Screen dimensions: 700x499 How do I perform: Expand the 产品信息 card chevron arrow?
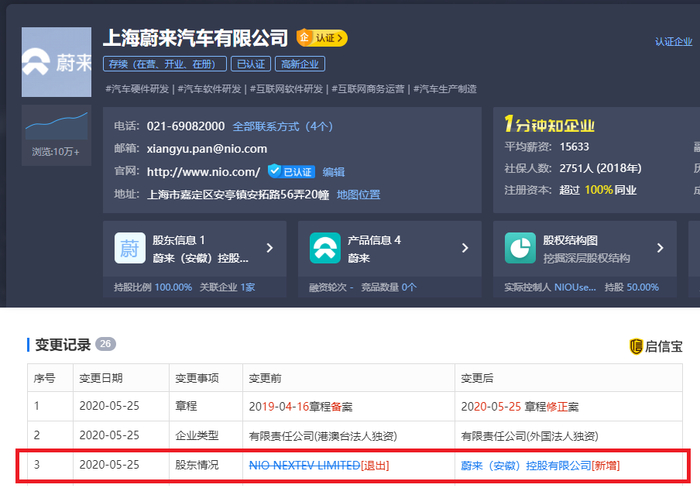coord(465,248)
